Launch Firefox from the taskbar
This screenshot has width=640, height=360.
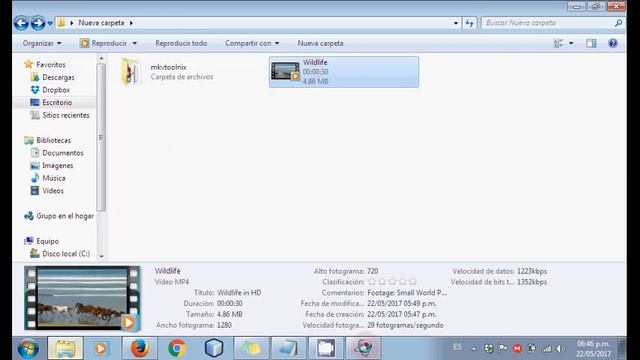click(139, 348)
